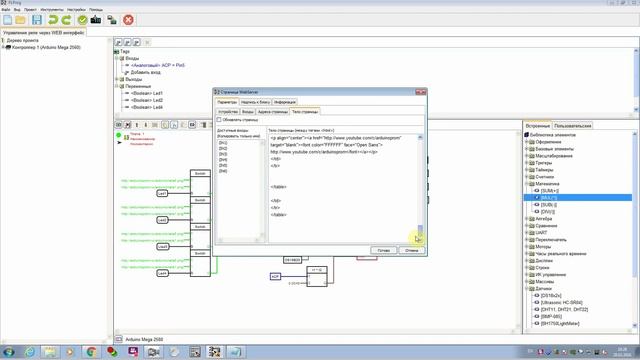Click inside the page body HTML text area

(343, 188)
